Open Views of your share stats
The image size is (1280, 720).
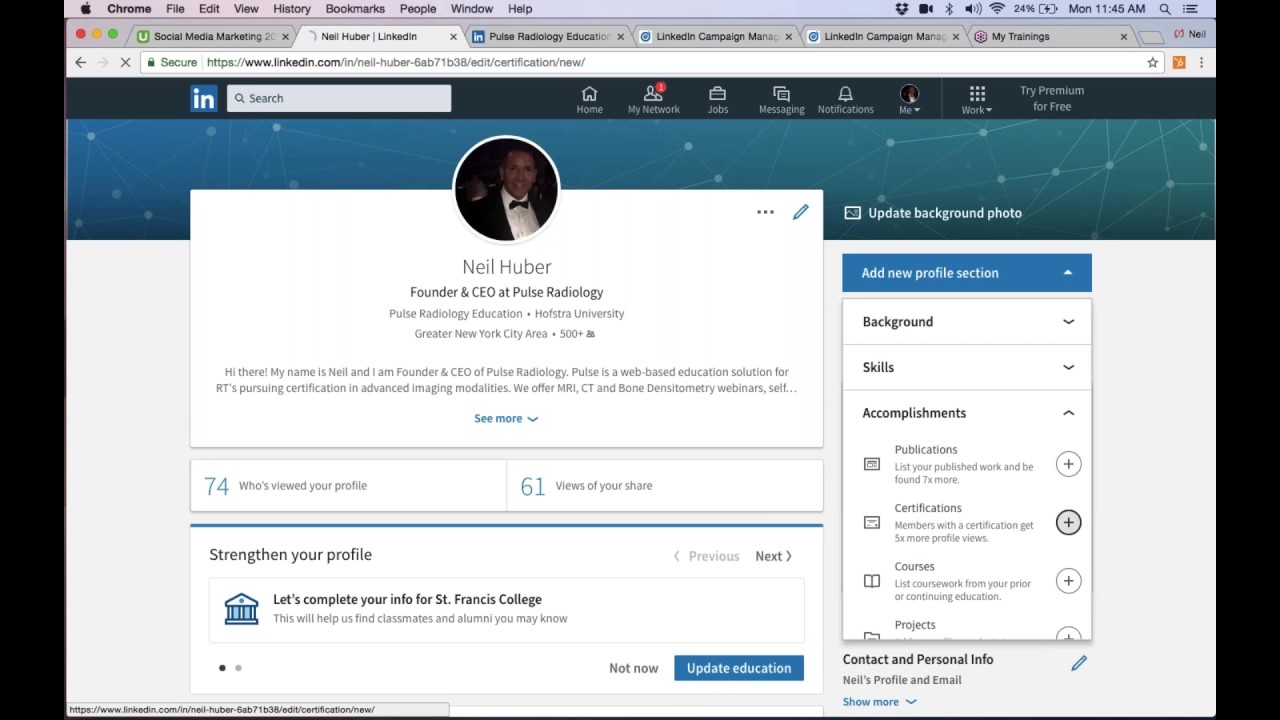point(665,486)
